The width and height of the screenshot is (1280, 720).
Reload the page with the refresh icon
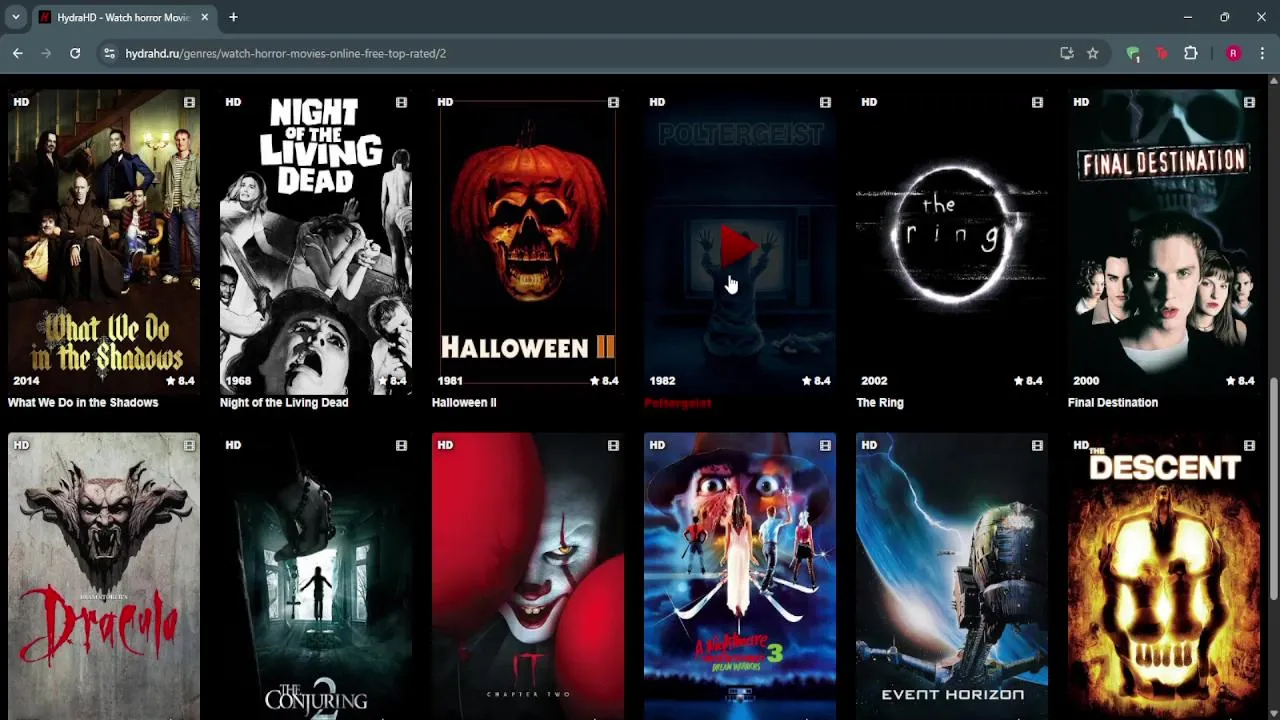[x=75, y=53]
